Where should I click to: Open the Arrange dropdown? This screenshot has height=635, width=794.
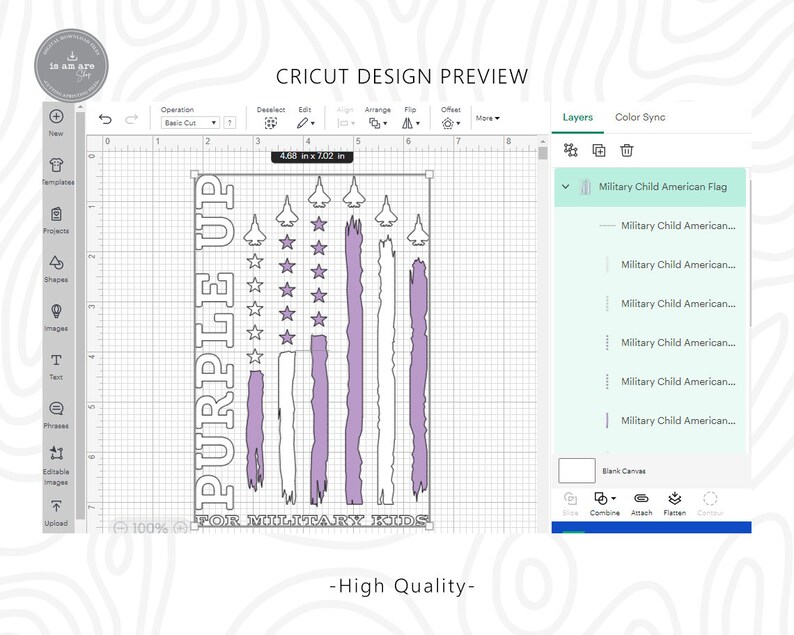[378, 123]
